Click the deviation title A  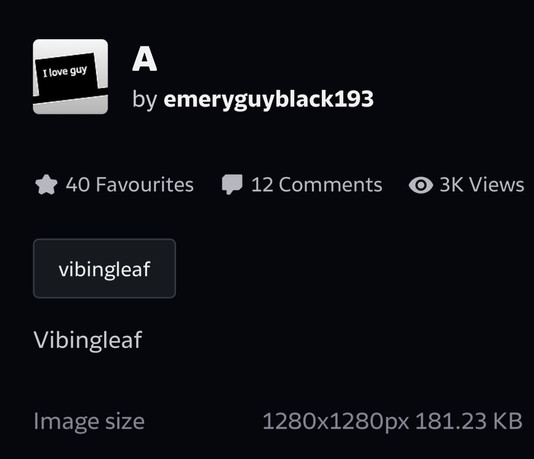coord(144,59)
